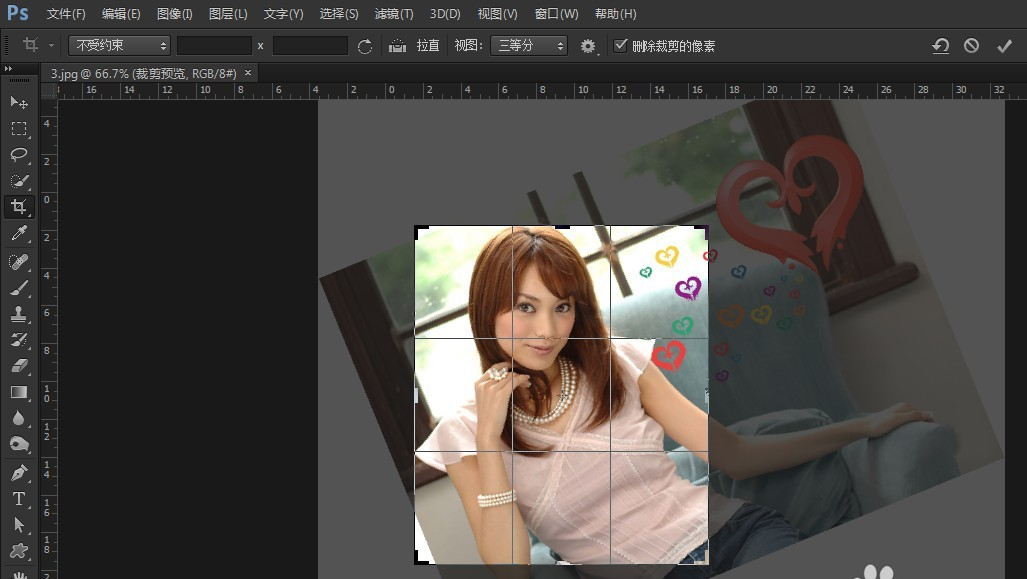Screen dimensions: 1027x579
Task: Open the 不受约束 aspect ratio dropdown
Action: 119,45
